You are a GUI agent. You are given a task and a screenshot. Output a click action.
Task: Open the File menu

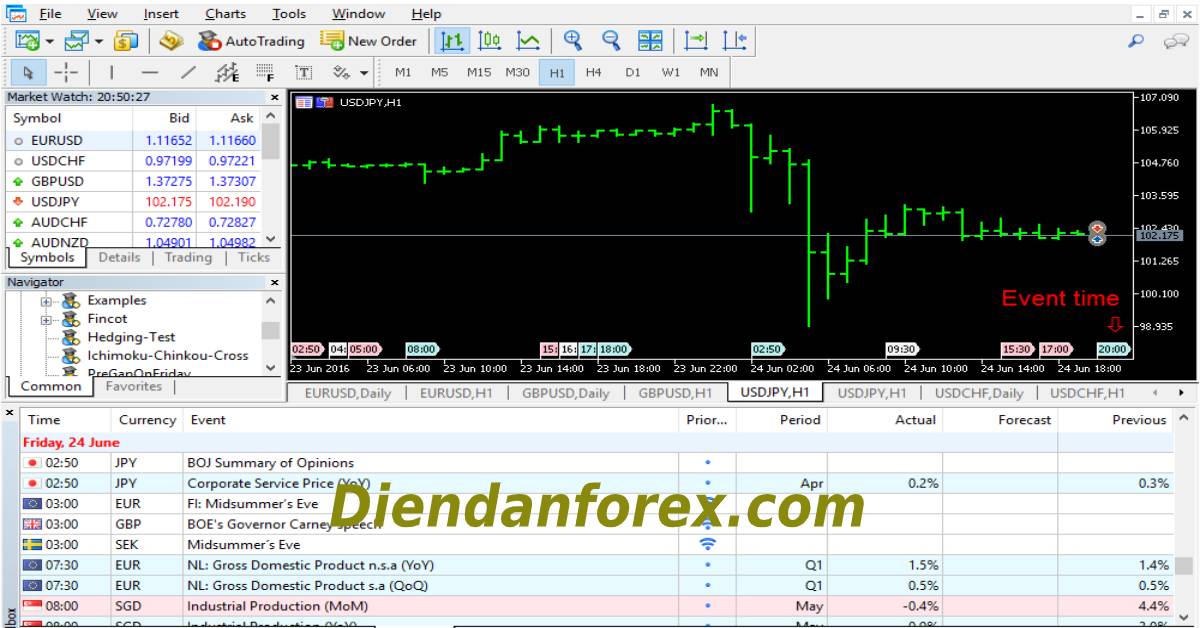pos(50,13)
